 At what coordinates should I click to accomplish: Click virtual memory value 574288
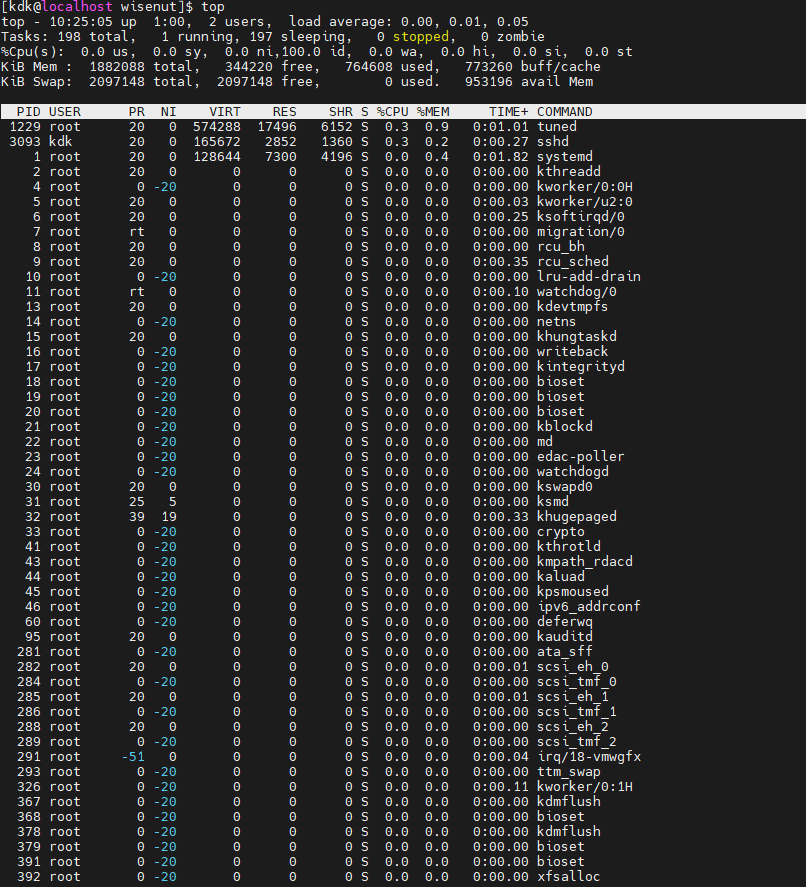(217, 127)
